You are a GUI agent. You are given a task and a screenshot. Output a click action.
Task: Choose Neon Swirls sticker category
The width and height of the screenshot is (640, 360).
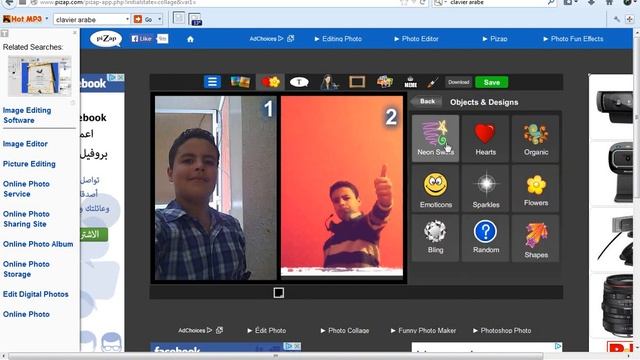[x=435, y=138]
